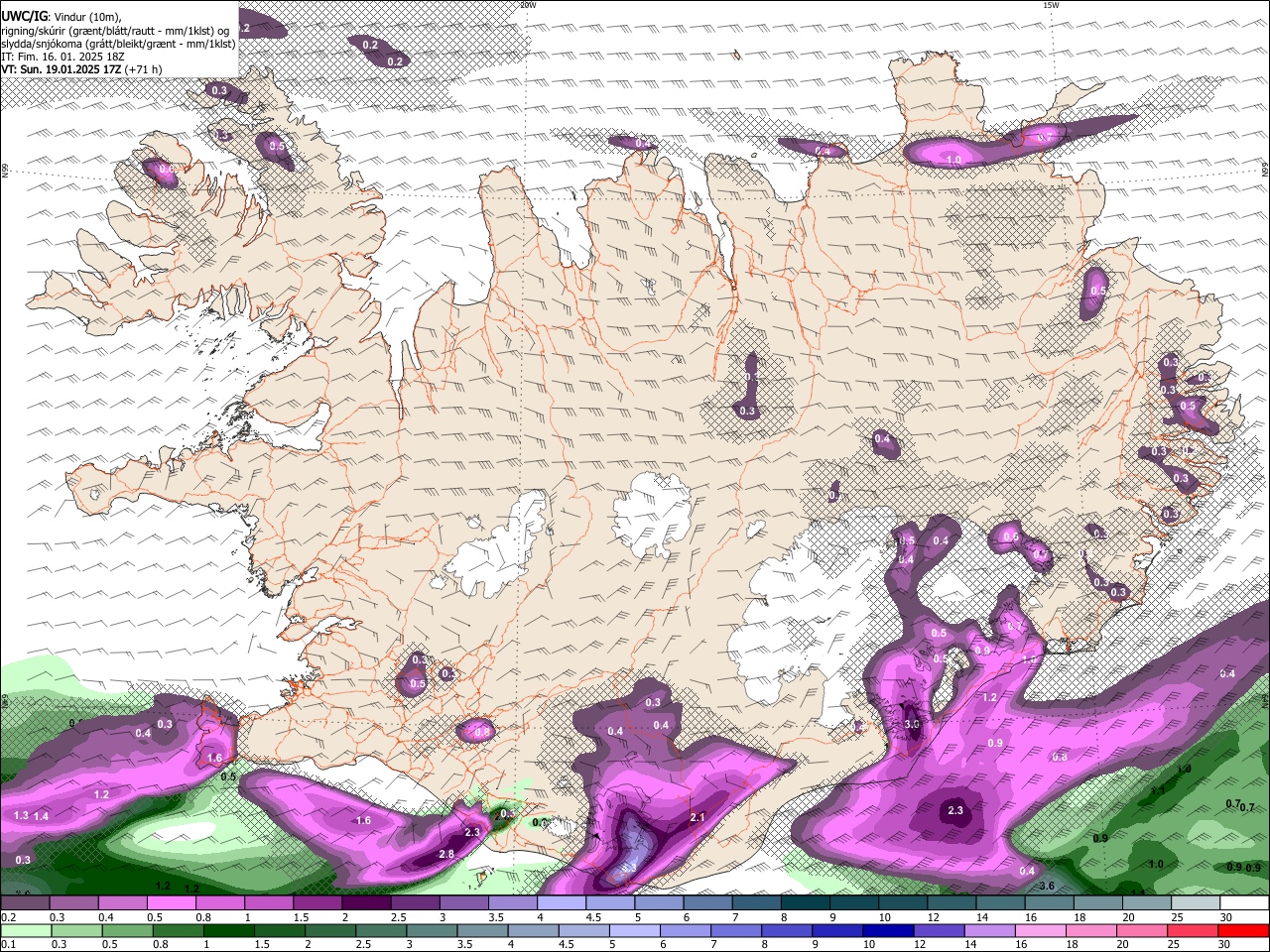Pick the pure red swatch ending the lower legend
1270x952 pixels.
pyautogui.click(x=1244, y=932)
